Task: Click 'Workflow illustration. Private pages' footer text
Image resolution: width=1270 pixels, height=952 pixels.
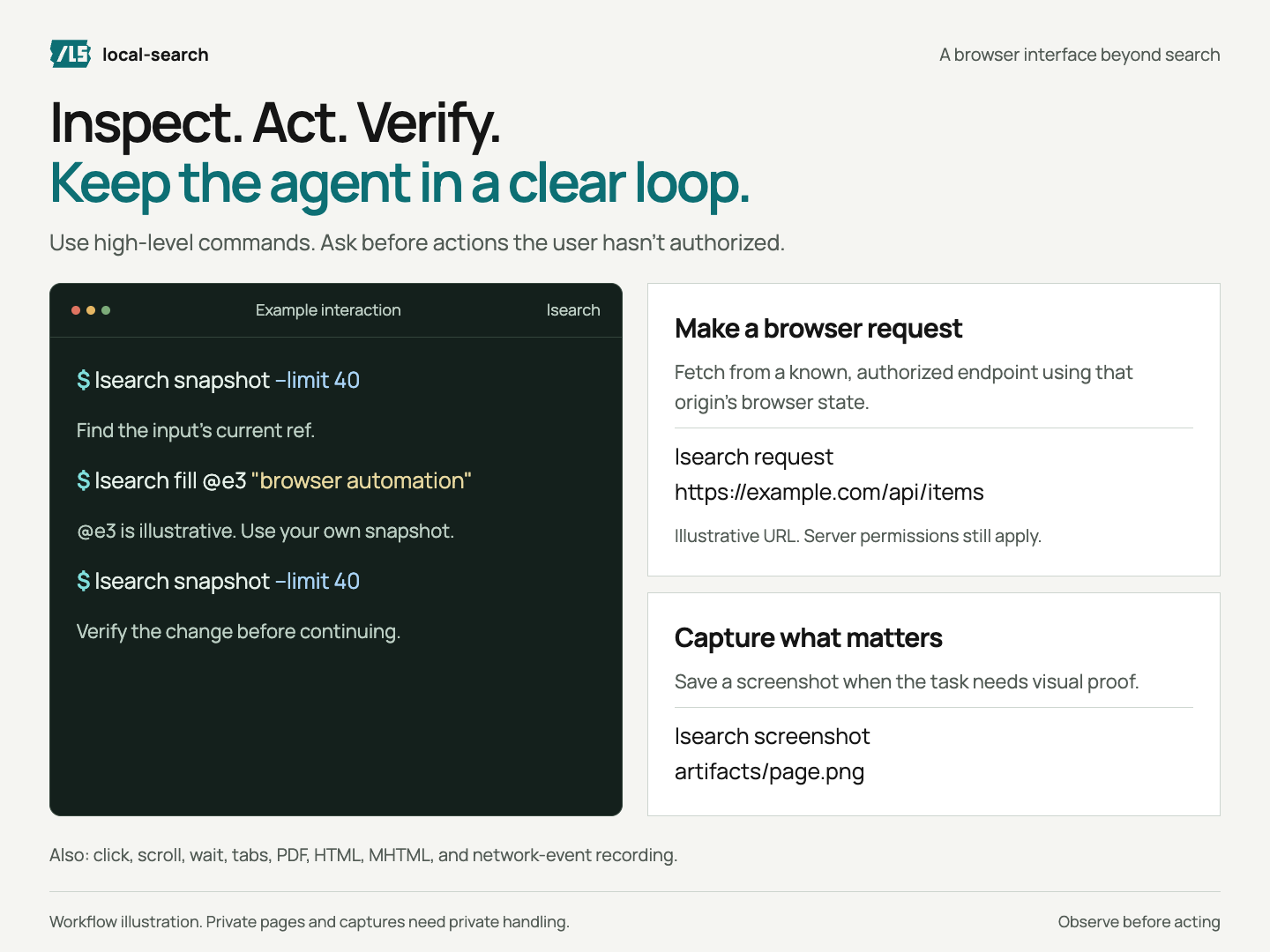Action: pyautogui.click(x=310, y=922)
